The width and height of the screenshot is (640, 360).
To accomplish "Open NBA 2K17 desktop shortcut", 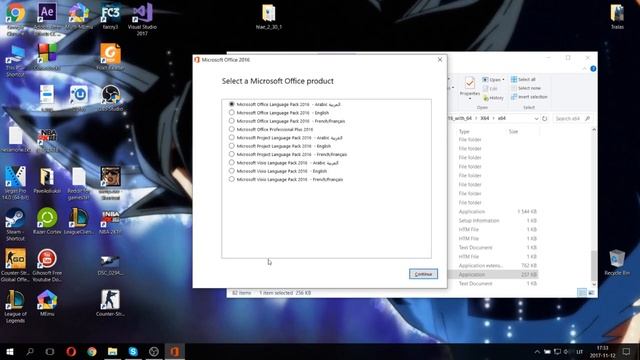I will click(x=110, y=221).
